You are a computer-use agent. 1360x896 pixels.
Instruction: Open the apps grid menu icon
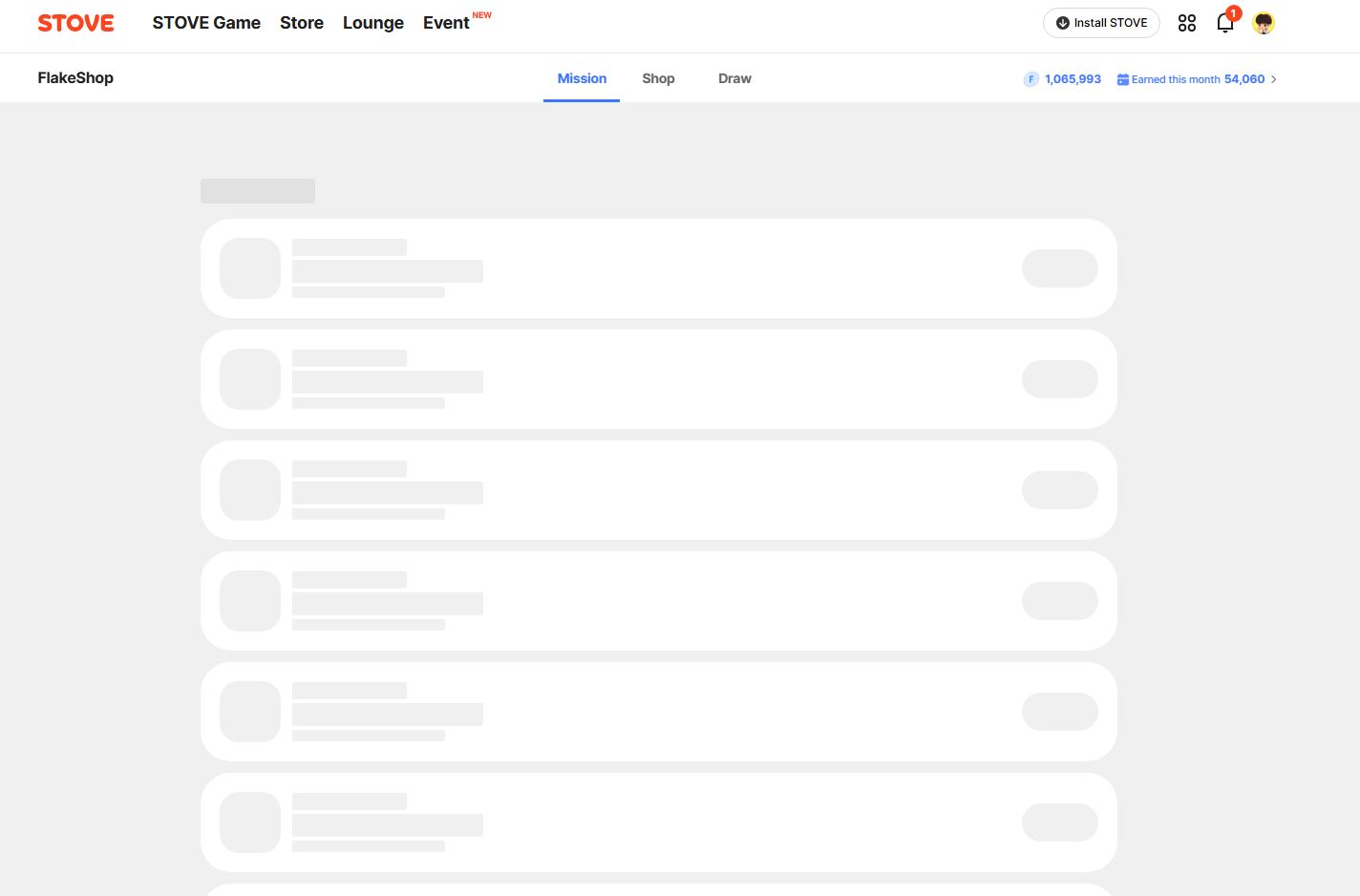1186,23
